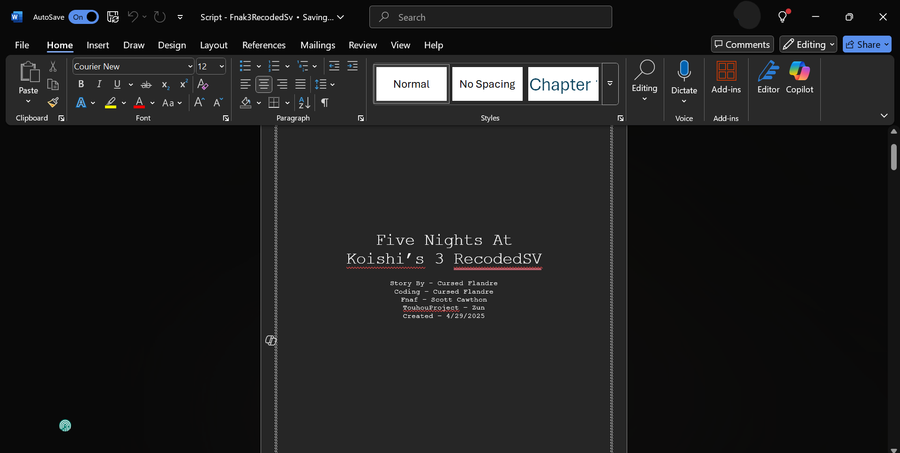Switch to the References tab
This screenshot has height=453, width=900.
pyautogui.click(x=263, y=45)
